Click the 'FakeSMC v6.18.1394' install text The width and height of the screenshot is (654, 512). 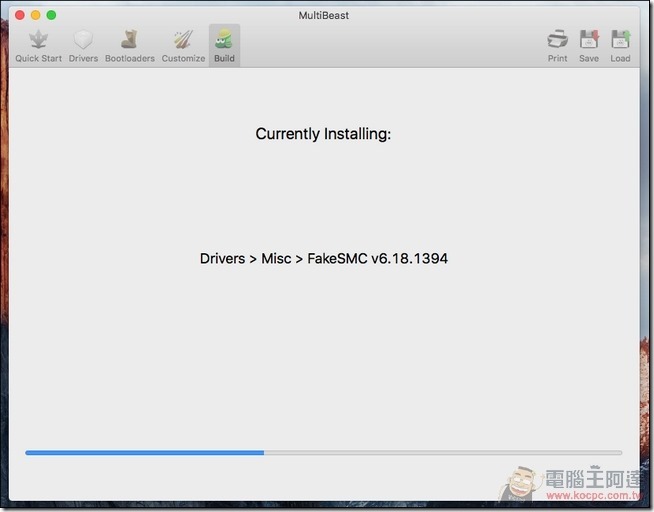pyautogui.click(x=377, y=259)
